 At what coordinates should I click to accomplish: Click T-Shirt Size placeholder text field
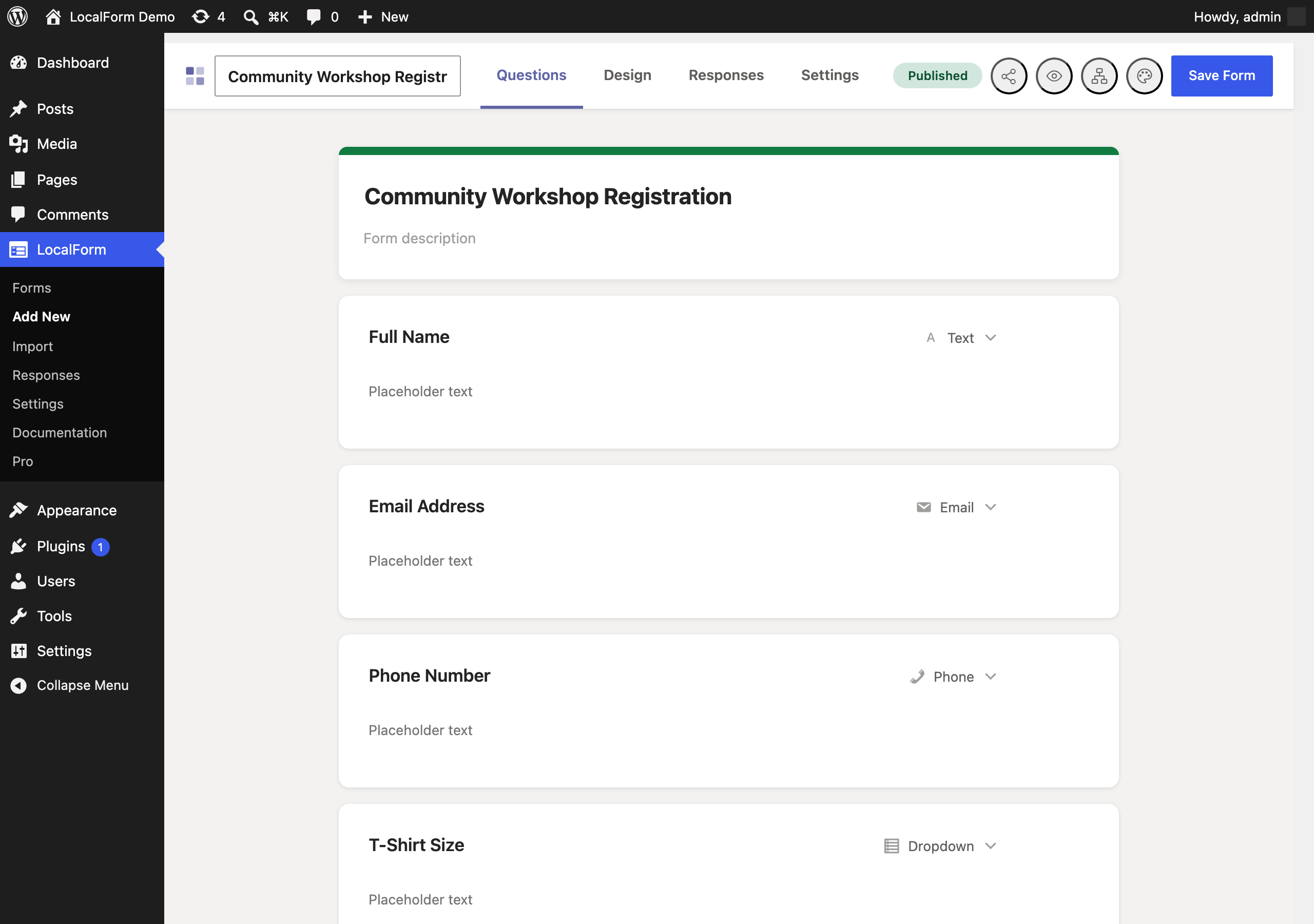pos(420,900)
